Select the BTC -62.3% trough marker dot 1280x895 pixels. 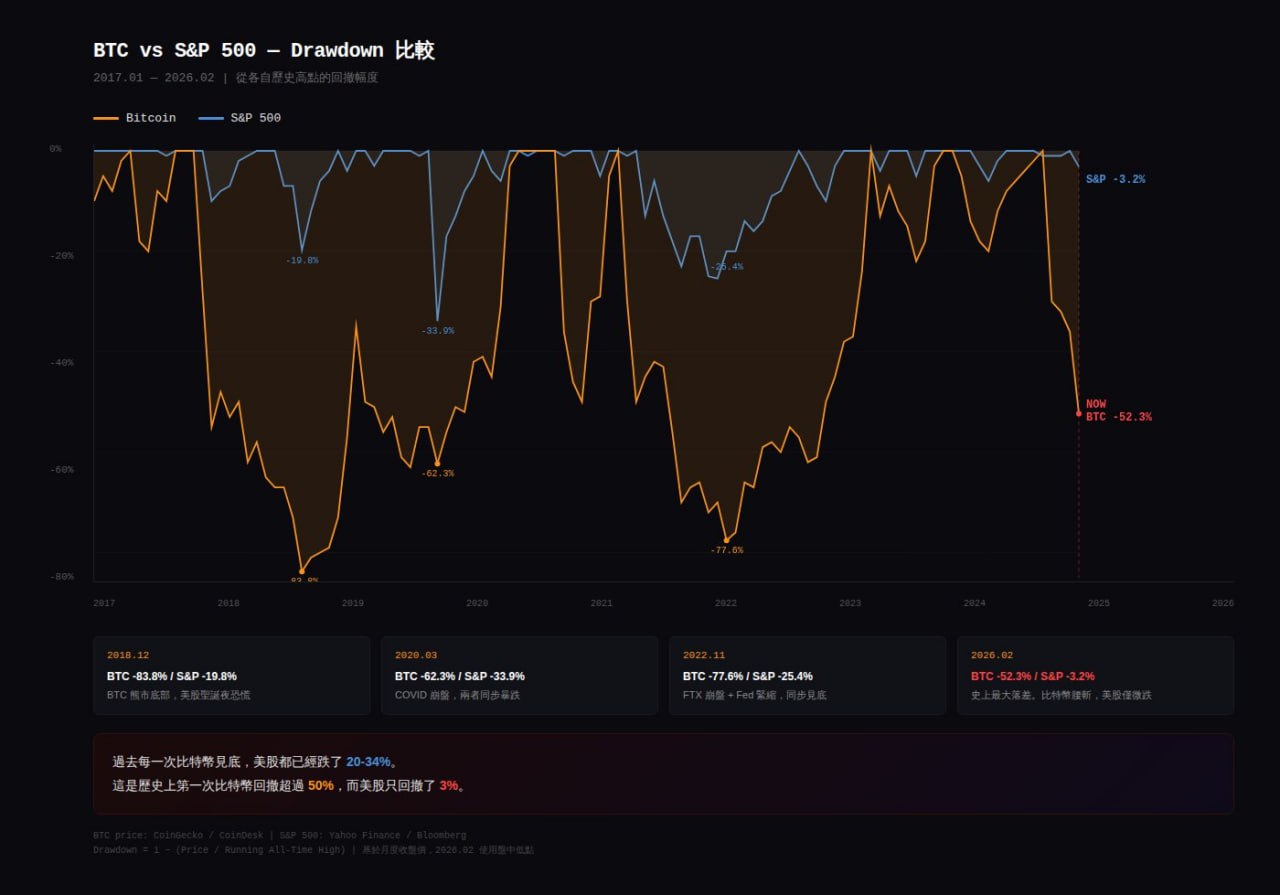[x=437, y=464]
